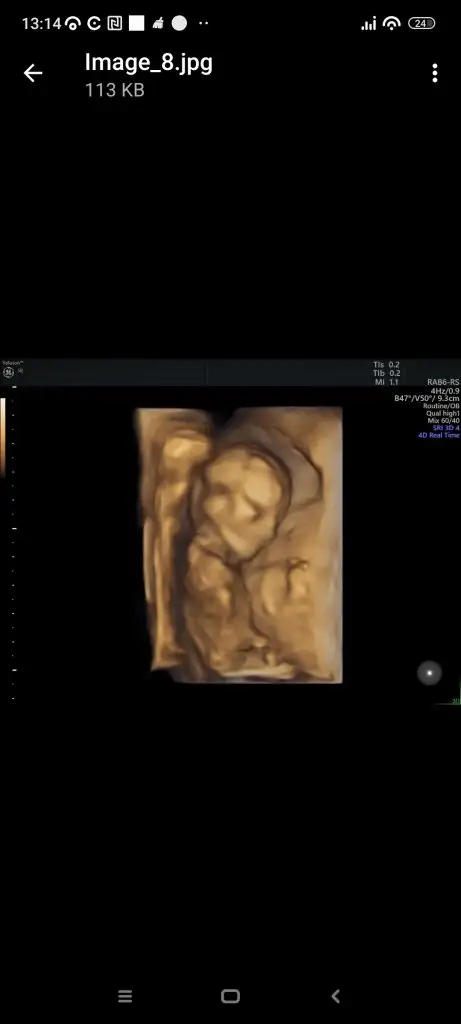Viewport: 461px width, 1024px height.
Task: Tap the 4Hz/0.9 frame rate value
Action: click(x=445, y=391)
